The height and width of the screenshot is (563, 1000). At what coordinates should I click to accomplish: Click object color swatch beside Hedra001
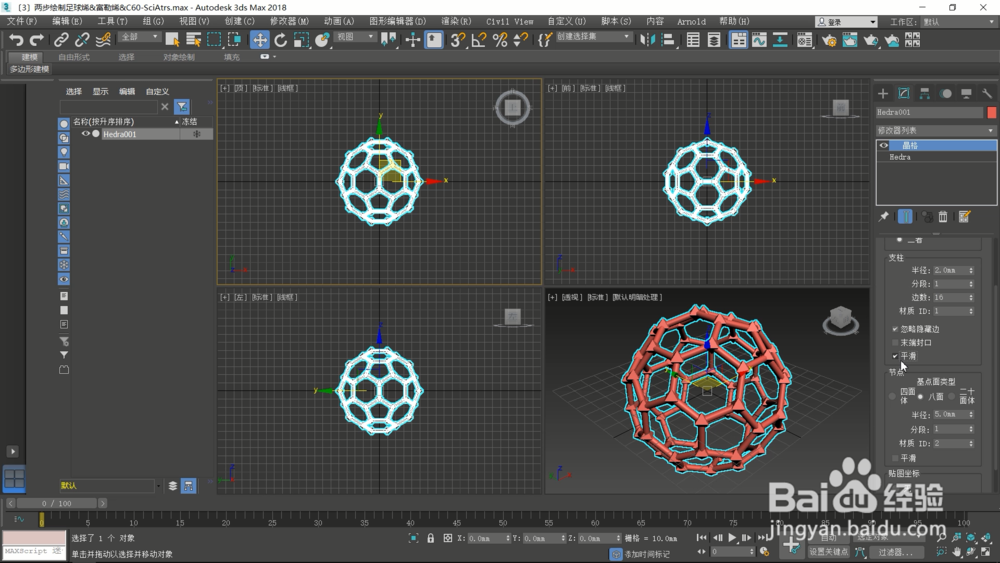click(991, 112)
